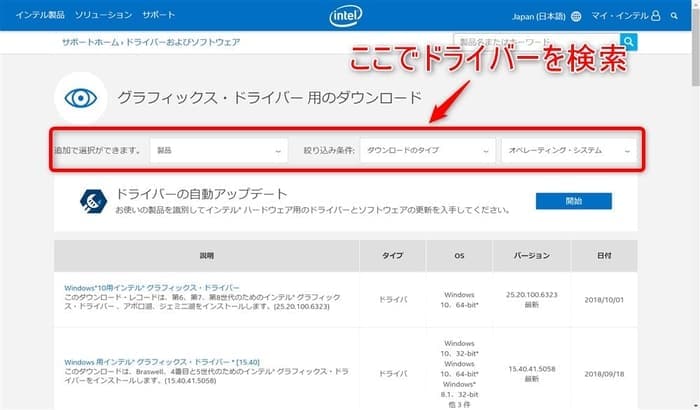Viewport: 700px width, 410px height.
Task: Expand the ダウンロードのタイプ dropdown
Action: click(428, 151)
